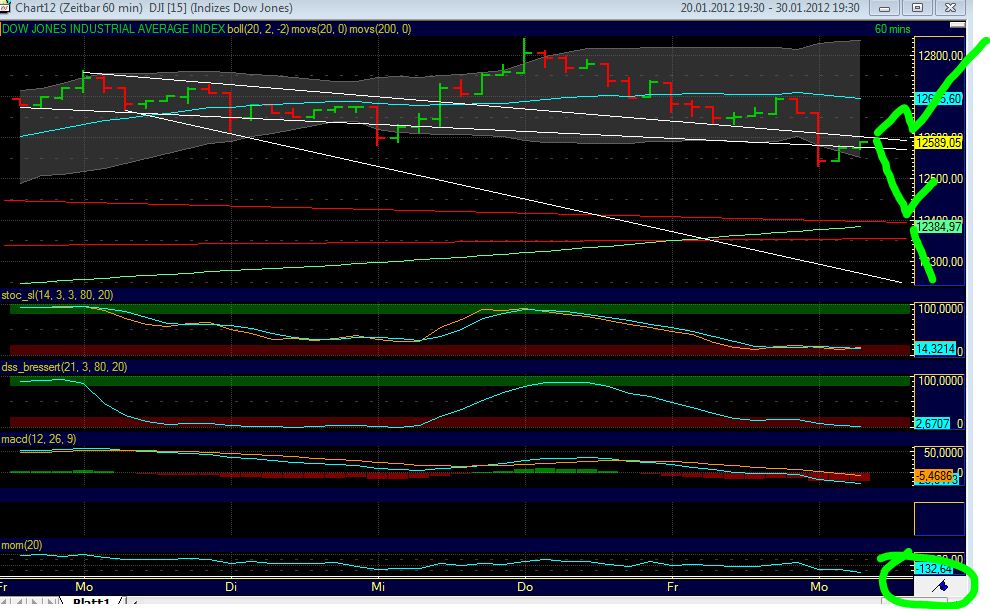Click the Di day label on time axis
The image size is (990, 609).
click(x=231, y=587)
